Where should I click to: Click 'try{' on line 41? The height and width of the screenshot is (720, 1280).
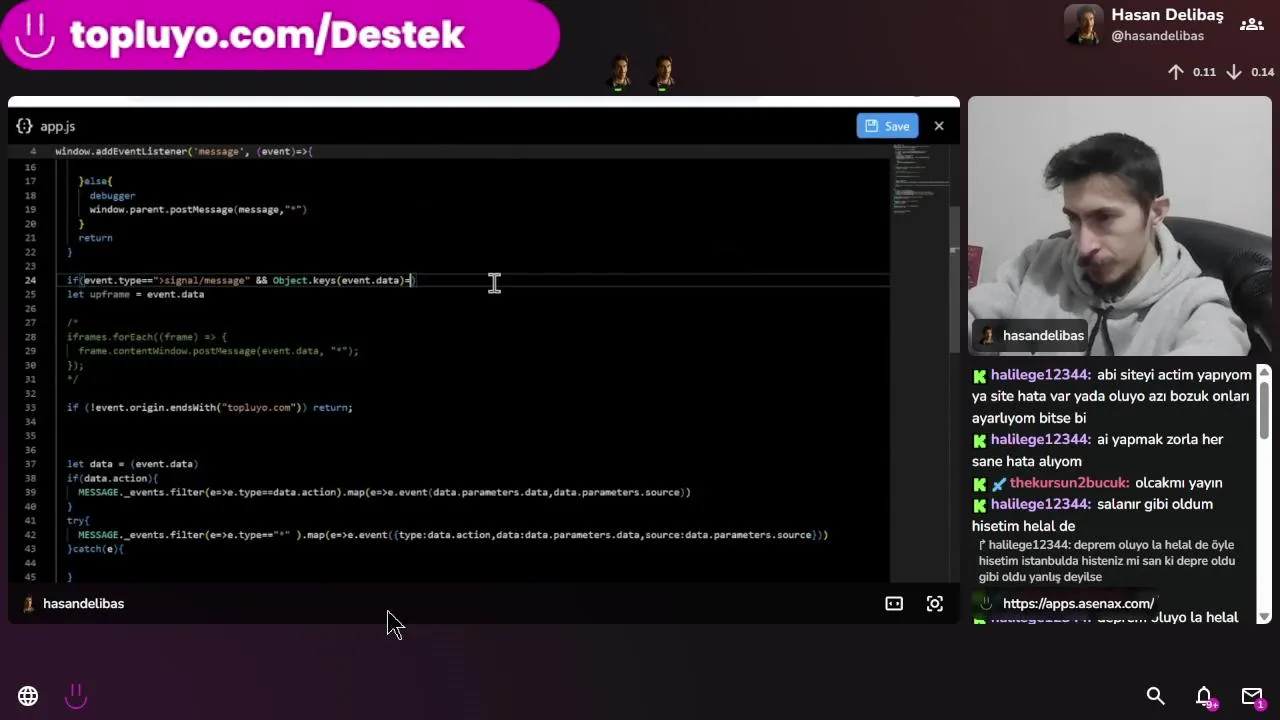78,520
